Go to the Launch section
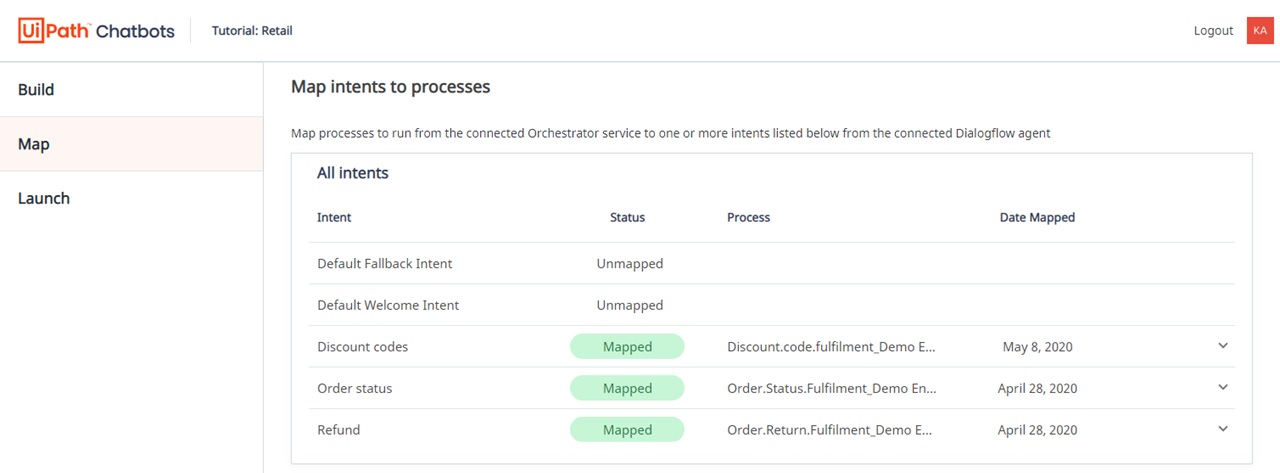 pos(44,198)
